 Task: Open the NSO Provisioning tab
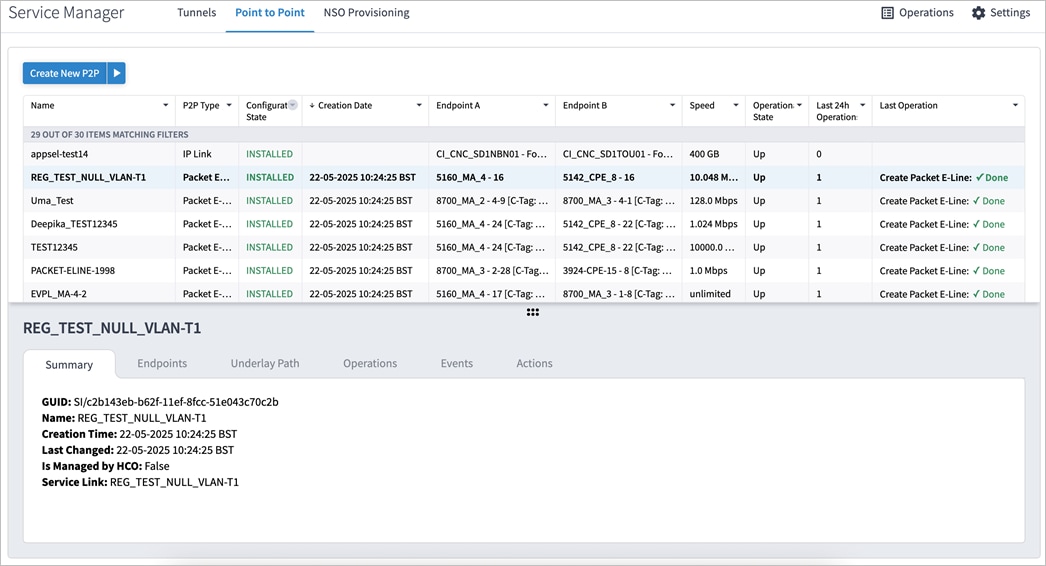pyautogui.click(x=366, y=13)
